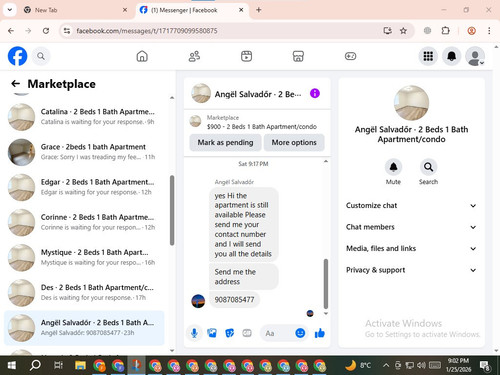Reload the page button

[x=46, y=31]
